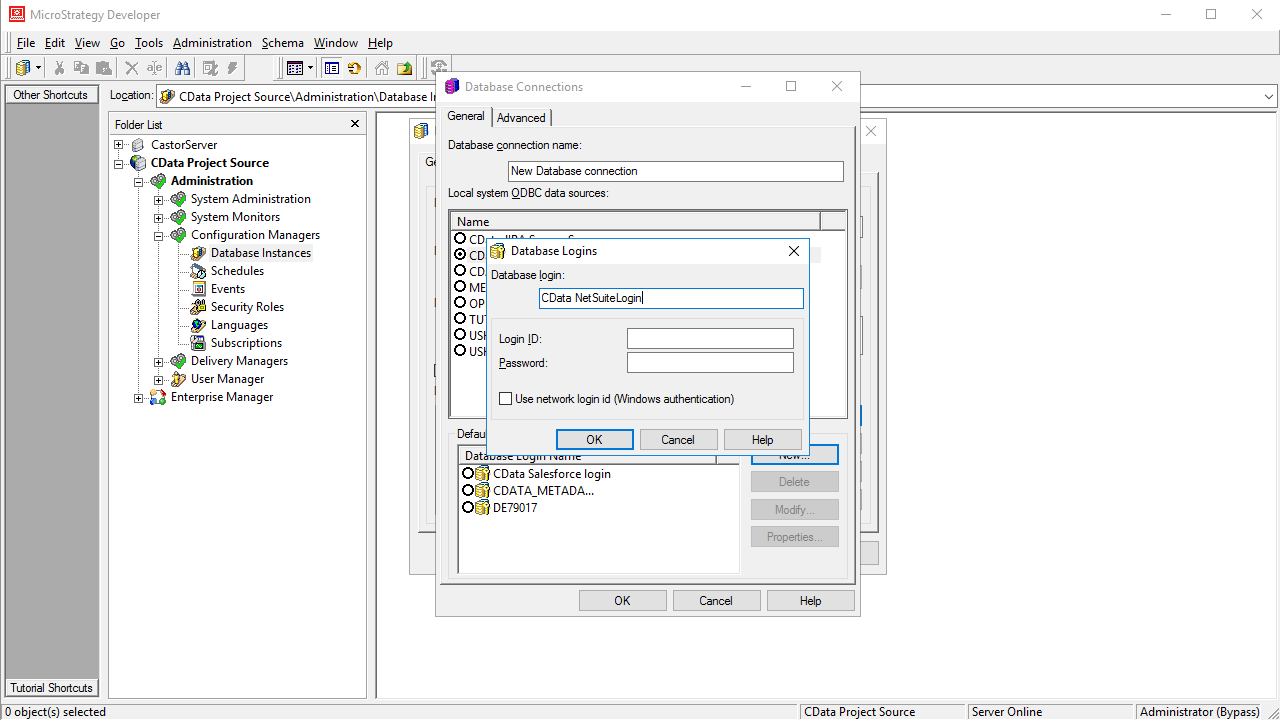Click the Copy icon on the toolbar
1280x720 pixels.
point(82,67)
